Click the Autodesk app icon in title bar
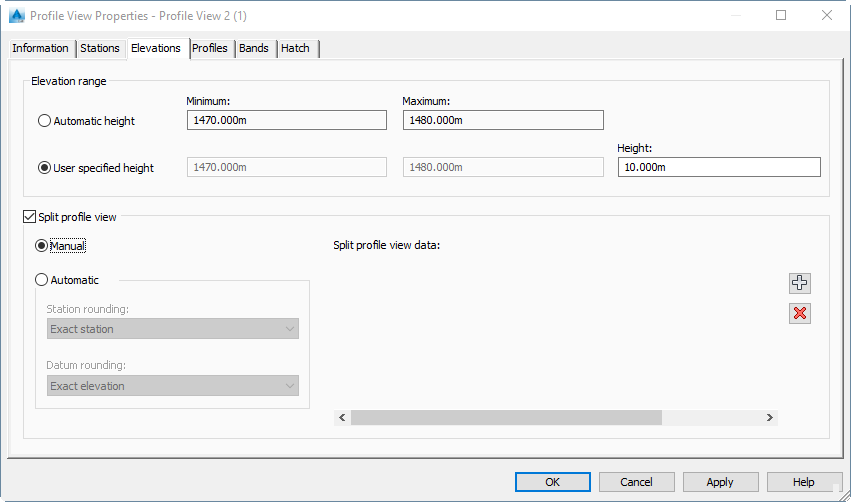The image size is (851, 502). (17, 16)
